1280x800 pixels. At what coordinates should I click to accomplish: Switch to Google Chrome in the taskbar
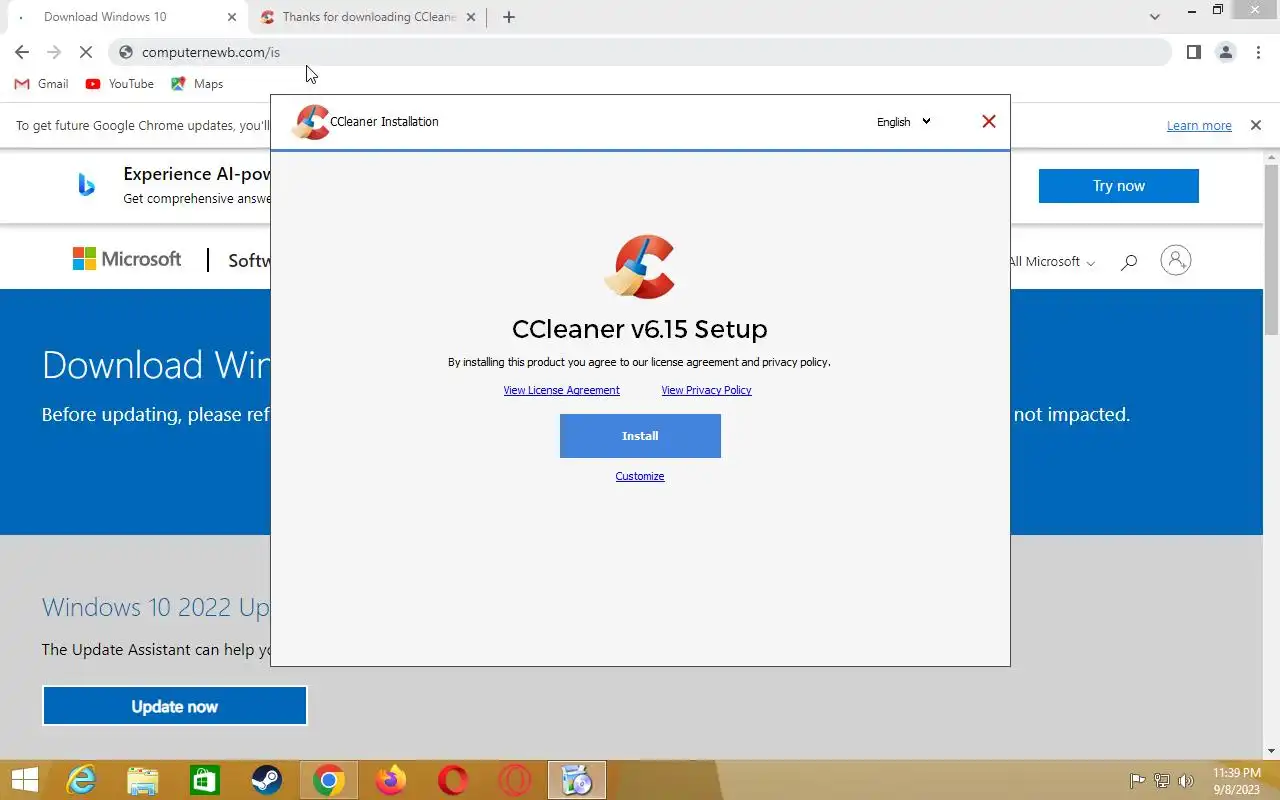[x=328, y=780]
